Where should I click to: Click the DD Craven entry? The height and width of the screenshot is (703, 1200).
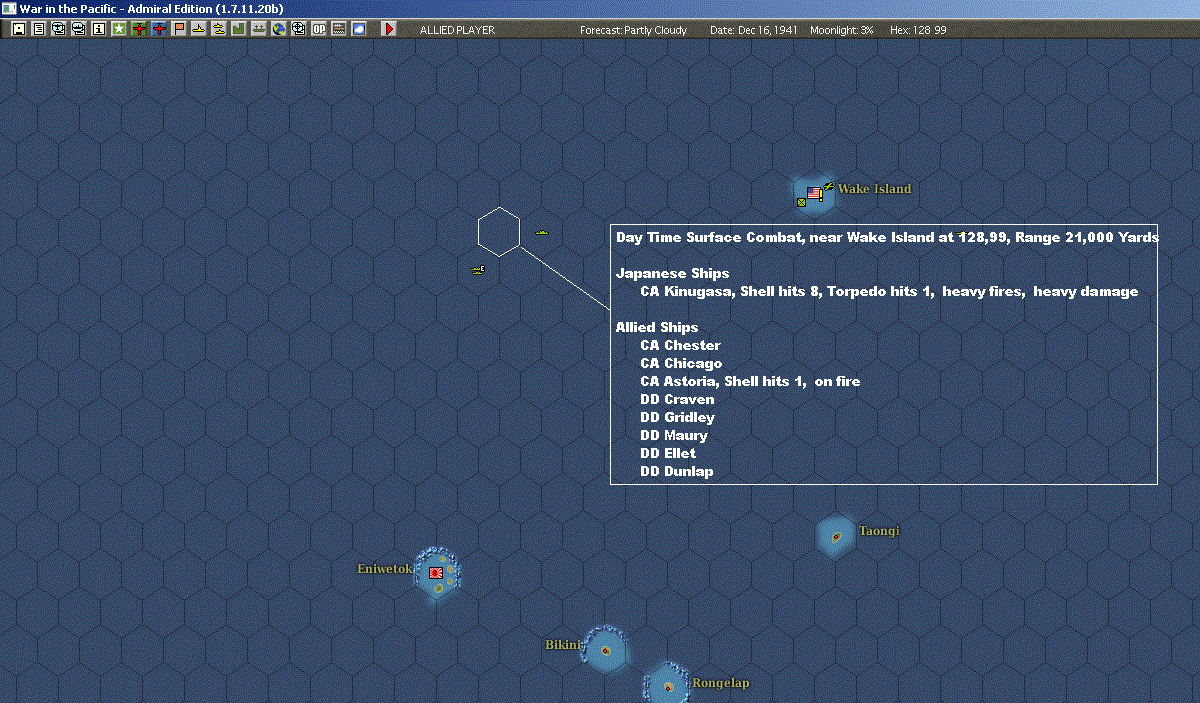[677, 400]
